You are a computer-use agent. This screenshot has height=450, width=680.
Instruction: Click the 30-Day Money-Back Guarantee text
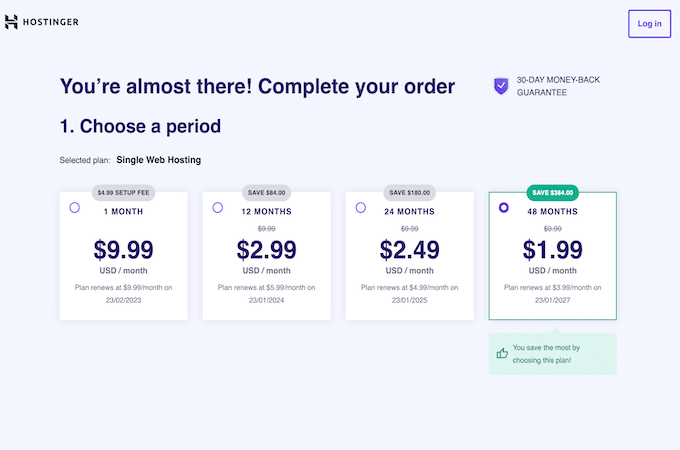(558, 86)
